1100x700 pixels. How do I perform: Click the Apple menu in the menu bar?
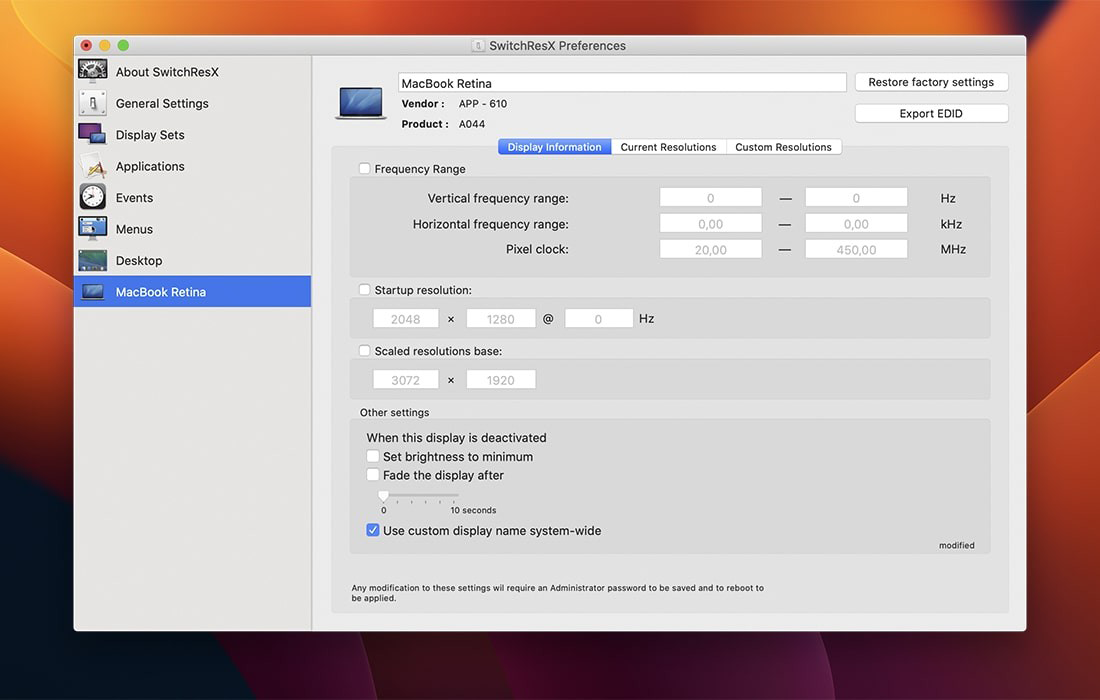pyautogui.click(x=15, y=10)
